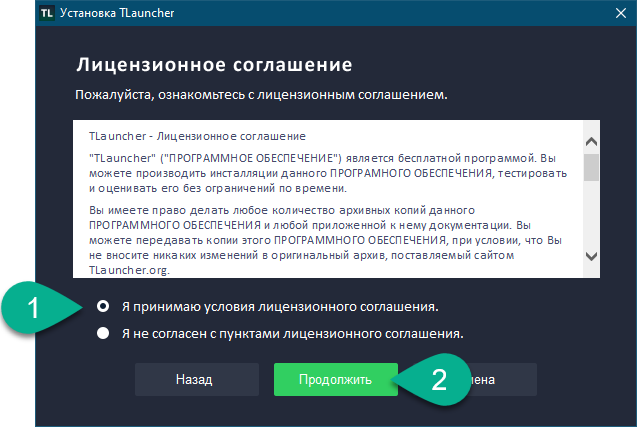637x427 pixels.
Task: Click the 'Я не согласен с пунктами' label
Action: click(291, 333)
